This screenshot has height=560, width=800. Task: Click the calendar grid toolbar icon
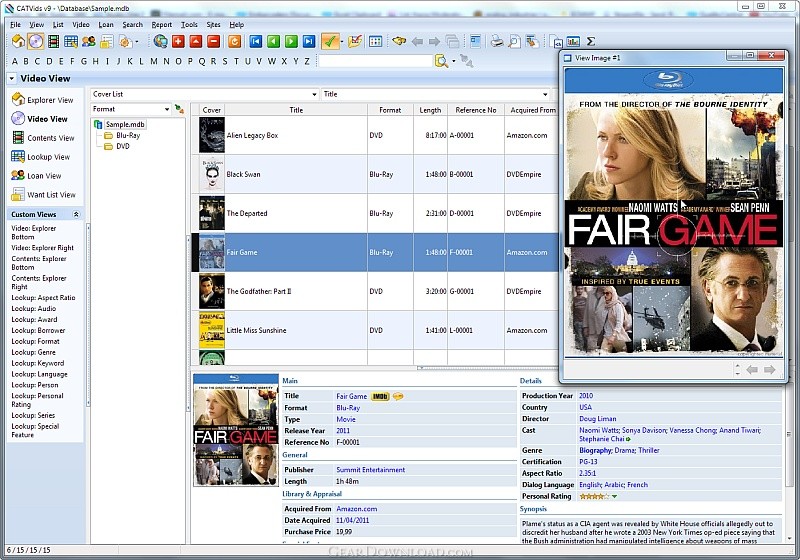(x=376, y=41)
